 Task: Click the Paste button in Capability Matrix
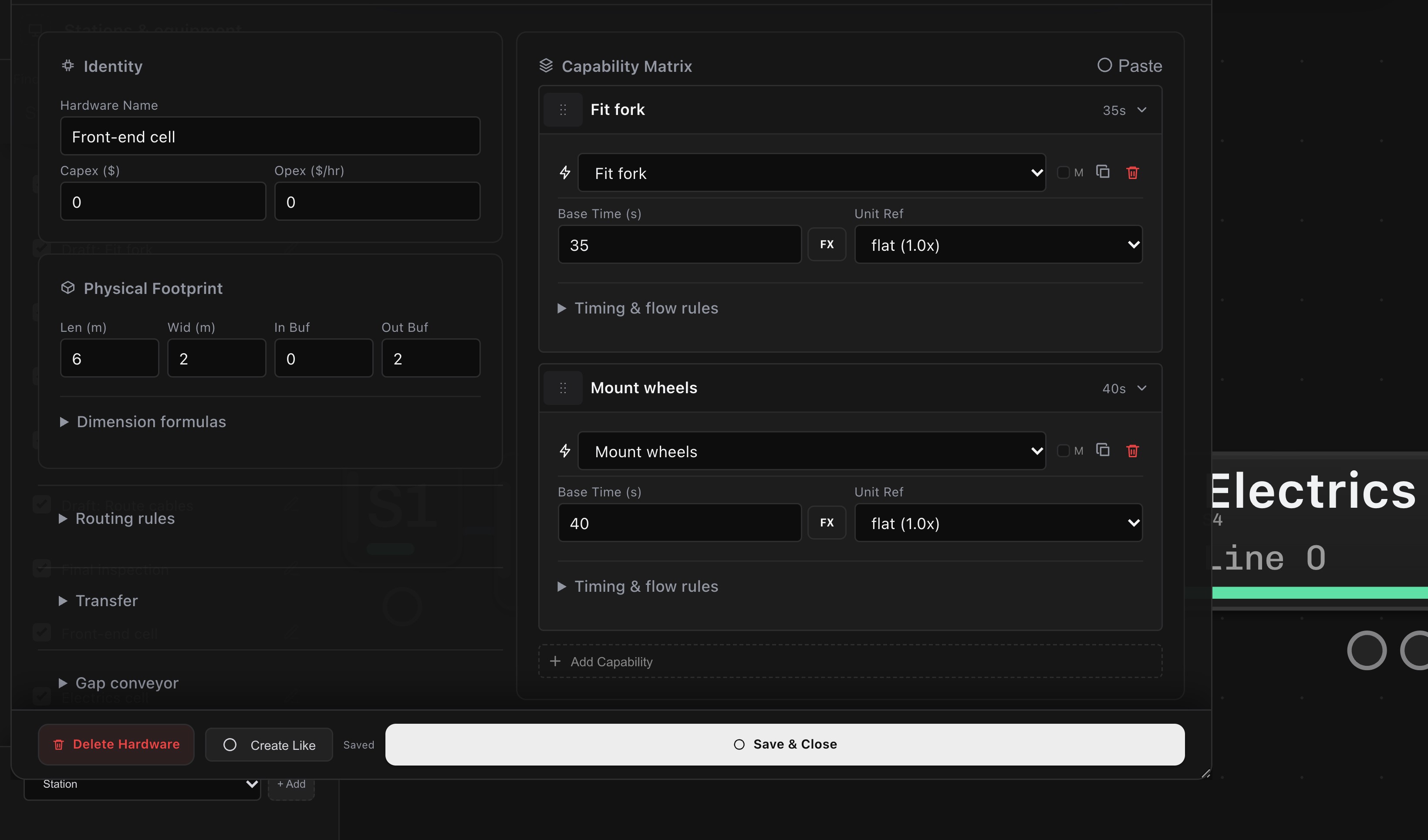pyautogui.click(x=1129, y=66)
